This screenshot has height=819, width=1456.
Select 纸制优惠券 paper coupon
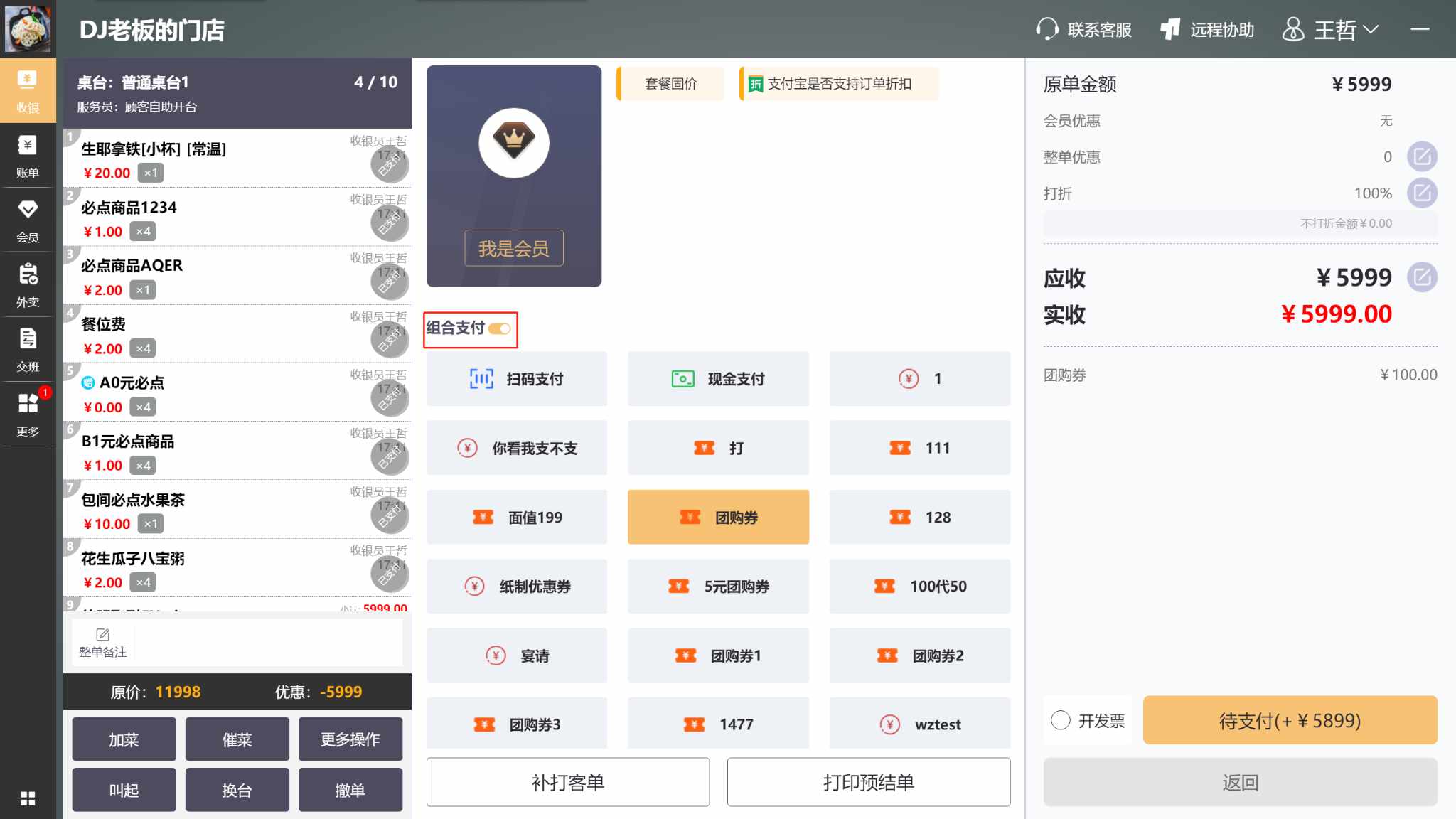point(517,586)
